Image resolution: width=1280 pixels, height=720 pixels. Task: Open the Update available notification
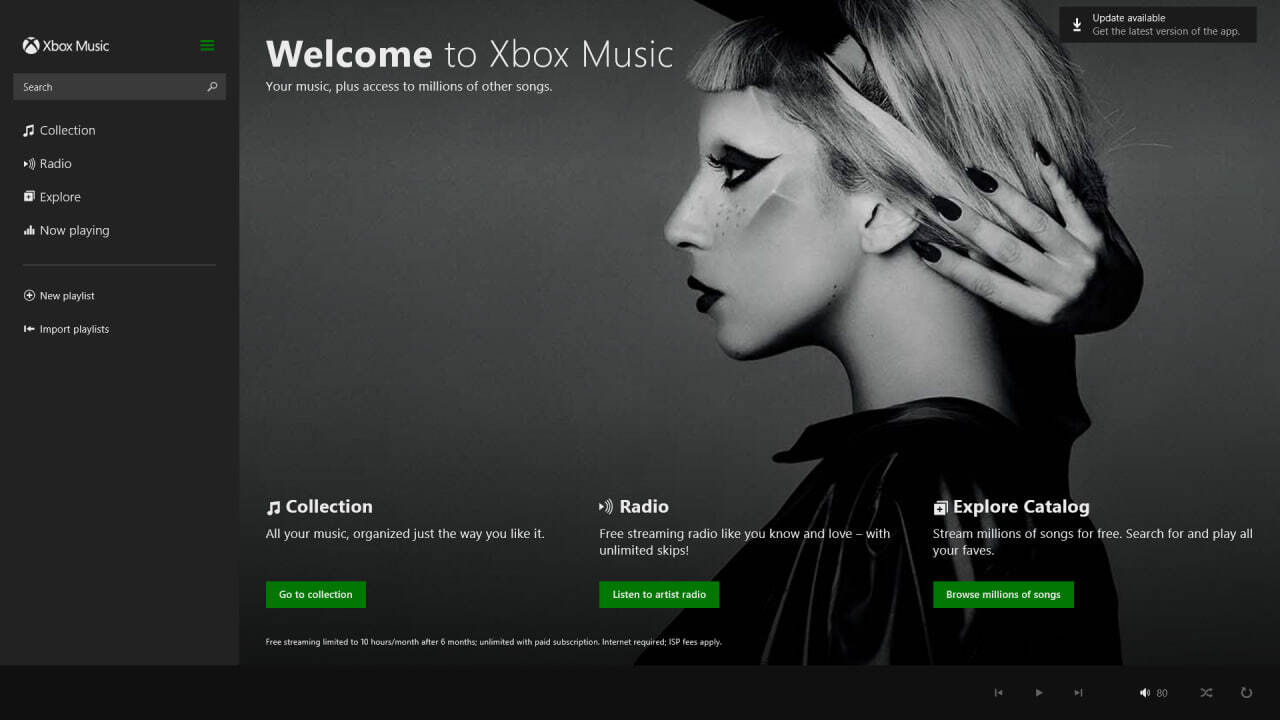1158,25
